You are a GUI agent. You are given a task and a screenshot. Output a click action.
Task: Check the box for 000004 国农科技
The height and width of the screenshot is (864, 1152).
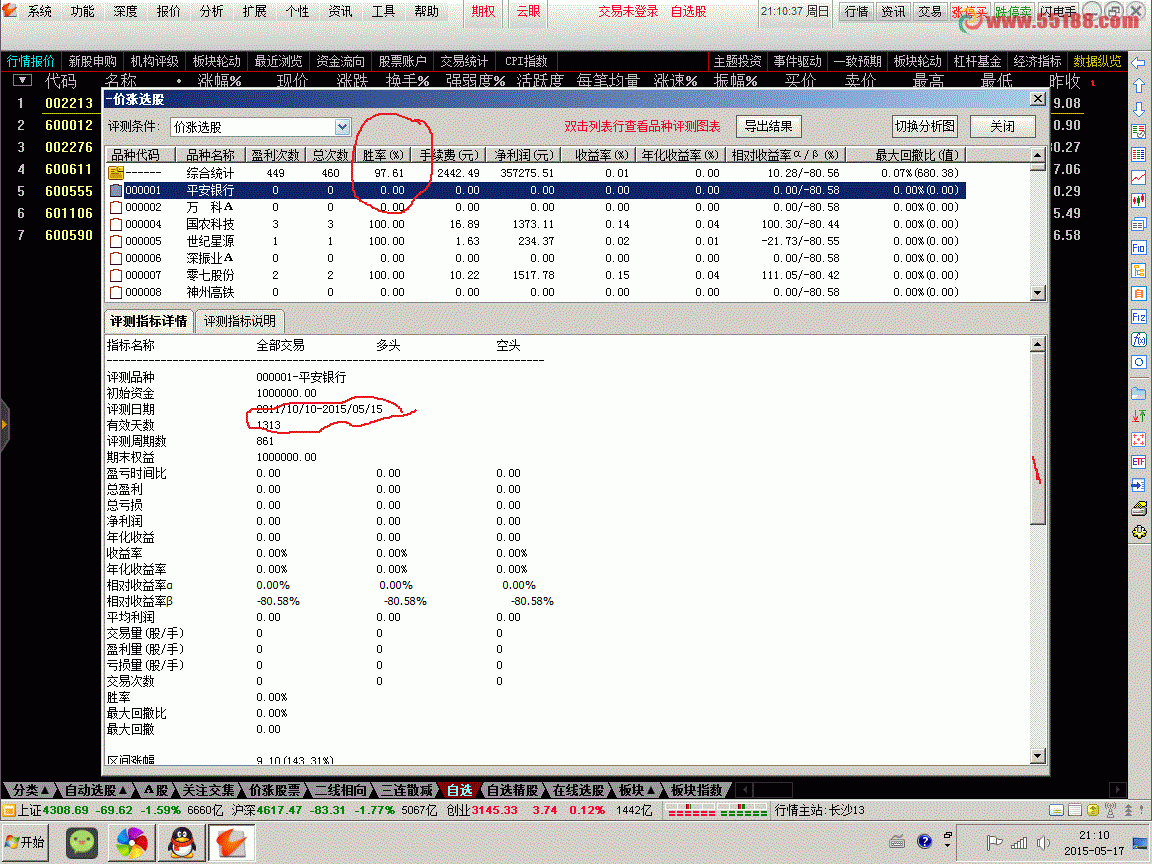tap(115, 225)
